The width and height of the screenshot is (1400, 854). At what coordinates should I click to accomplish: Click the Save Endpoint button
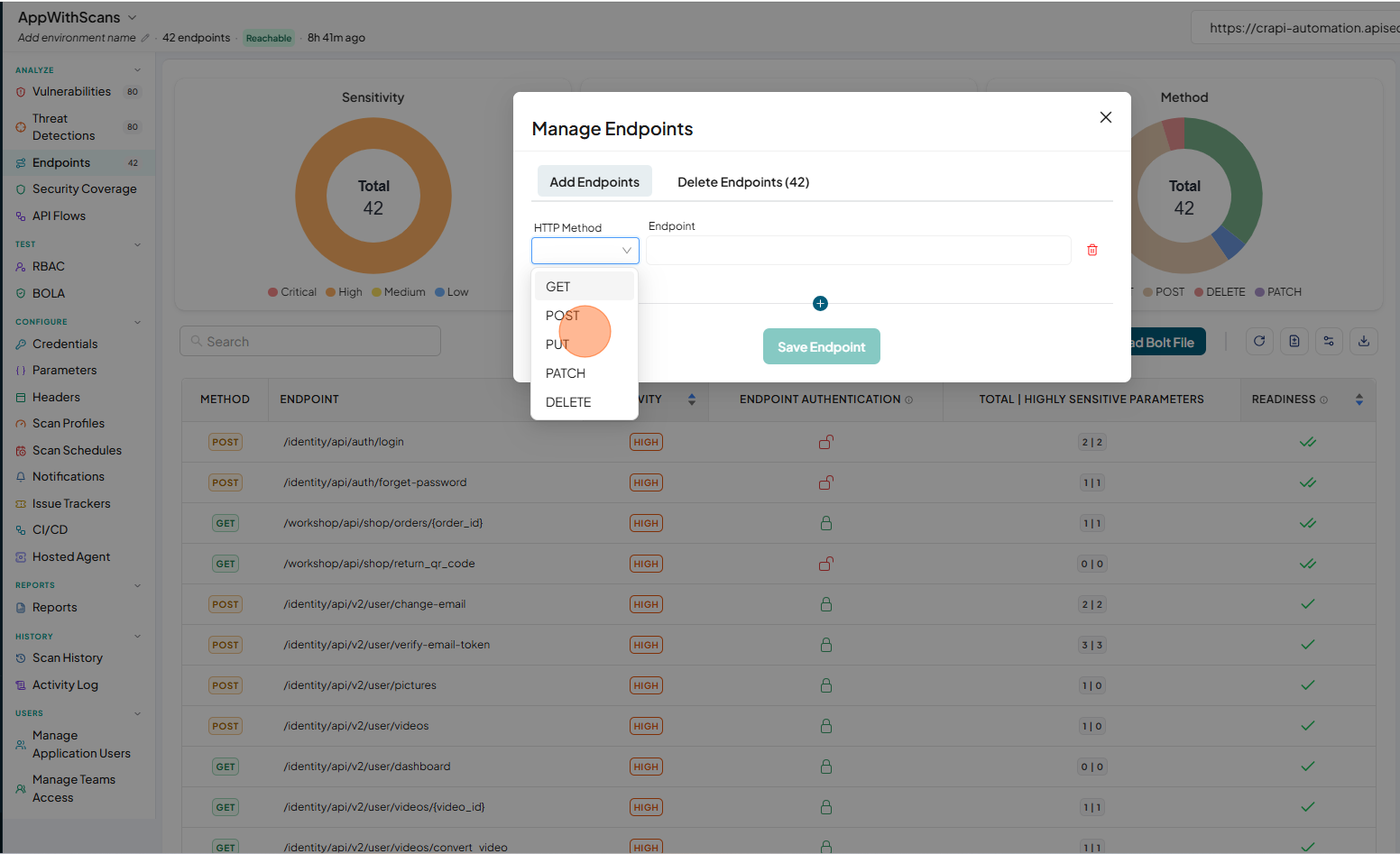click(822, 346)
